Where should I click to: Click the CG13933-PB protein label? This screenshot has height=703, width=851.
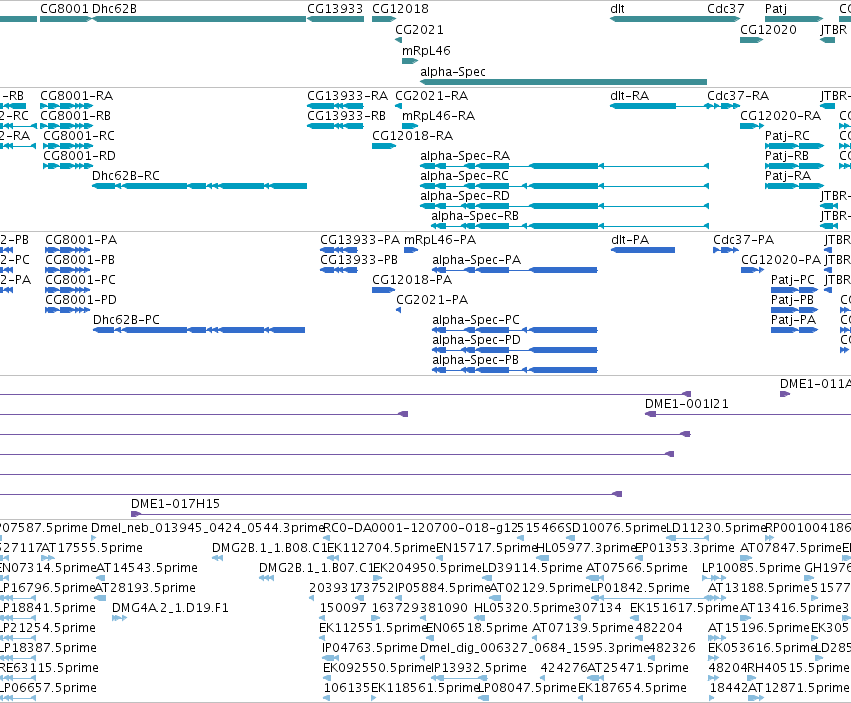point(359,260)
